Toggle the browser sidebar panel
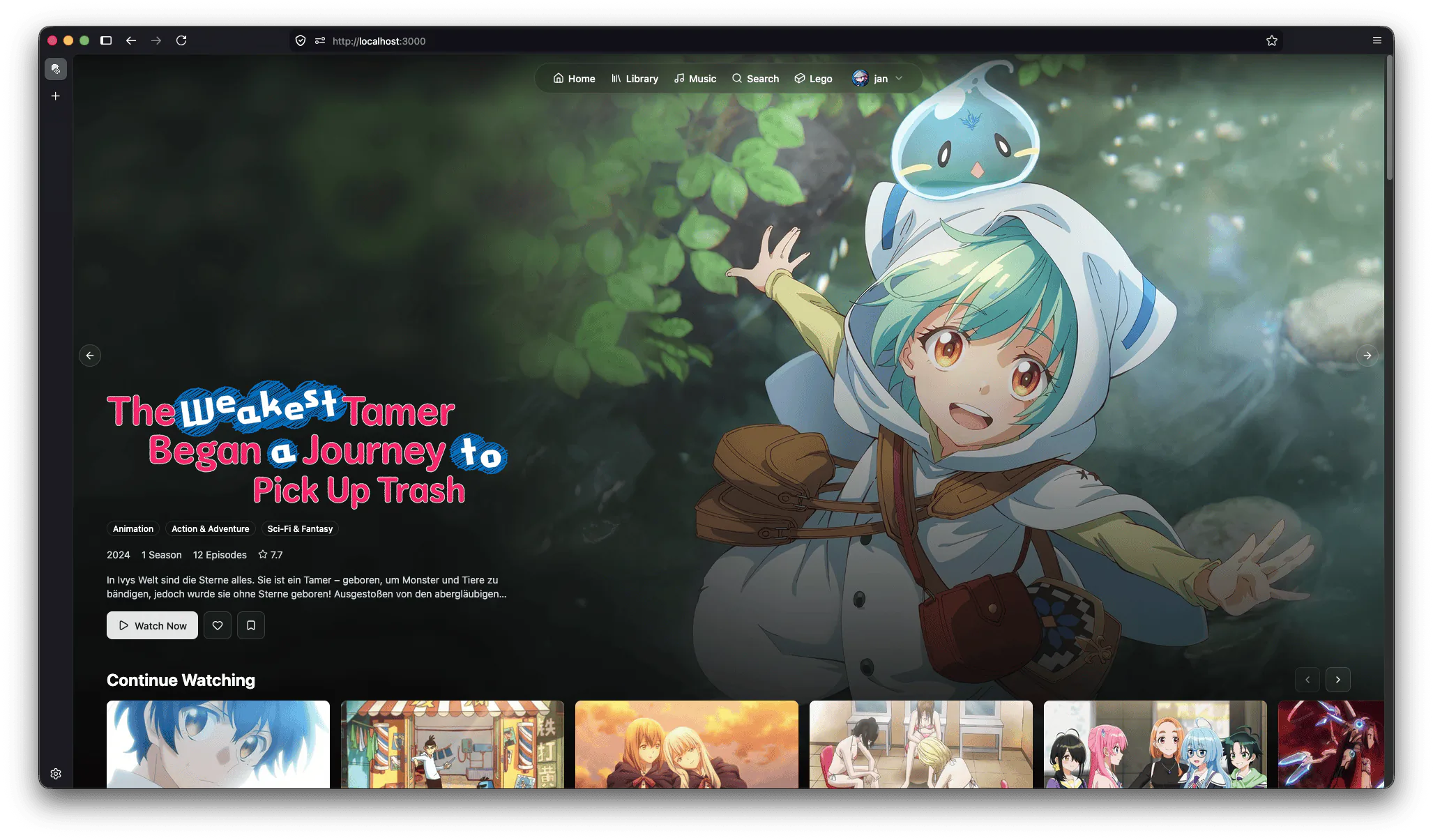The height and width of the screenshot is (840, 1433). (x=106, y=40)
